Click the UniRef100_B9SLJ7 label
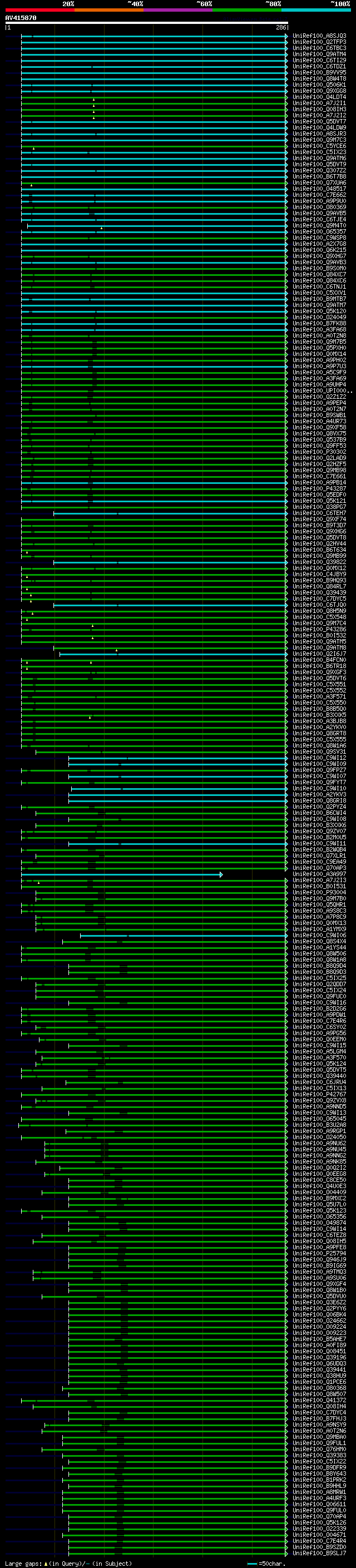The image size is (356, 1568). pos(319,1554)
